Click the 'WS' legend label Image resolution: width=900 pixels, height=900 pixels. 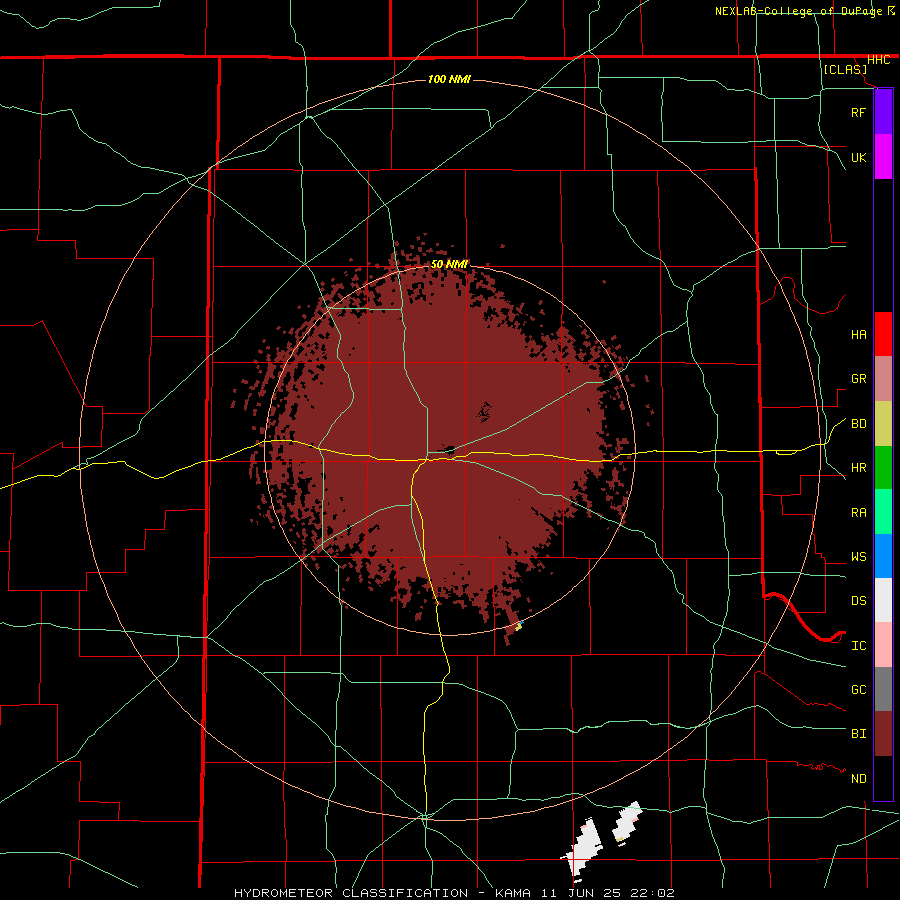point(858,557)
